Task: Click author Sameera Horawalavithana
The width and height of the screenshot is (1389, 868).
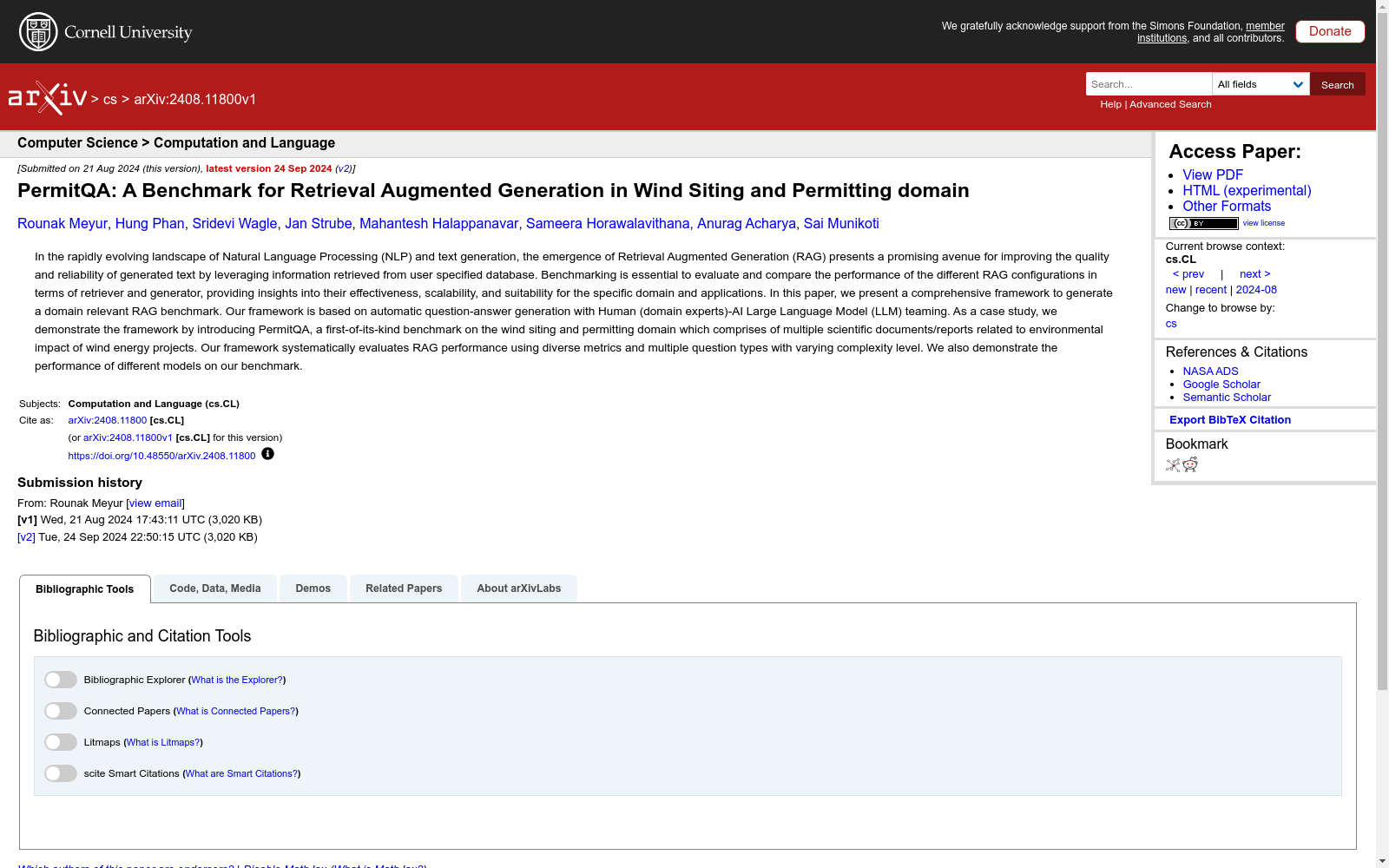Action: coord(608,224)
